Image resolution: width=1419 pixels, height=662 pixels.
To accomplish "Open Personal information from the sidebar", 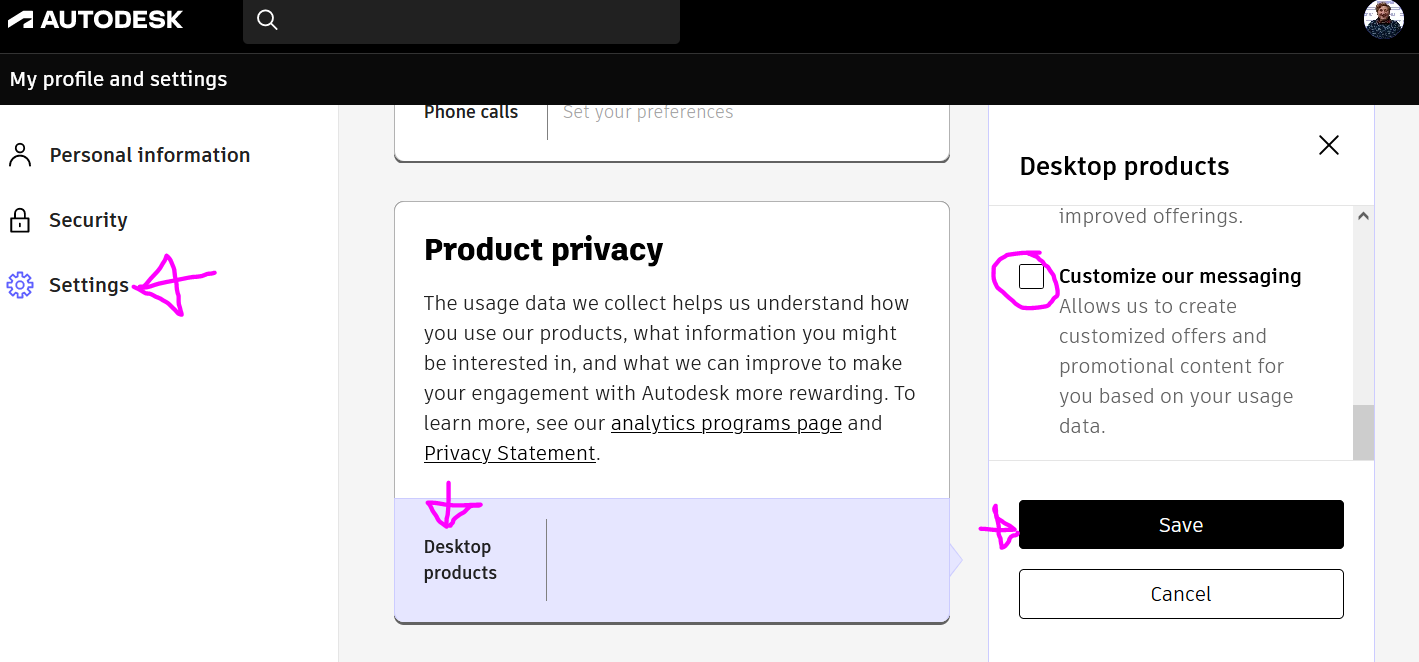I will [150, 154].
